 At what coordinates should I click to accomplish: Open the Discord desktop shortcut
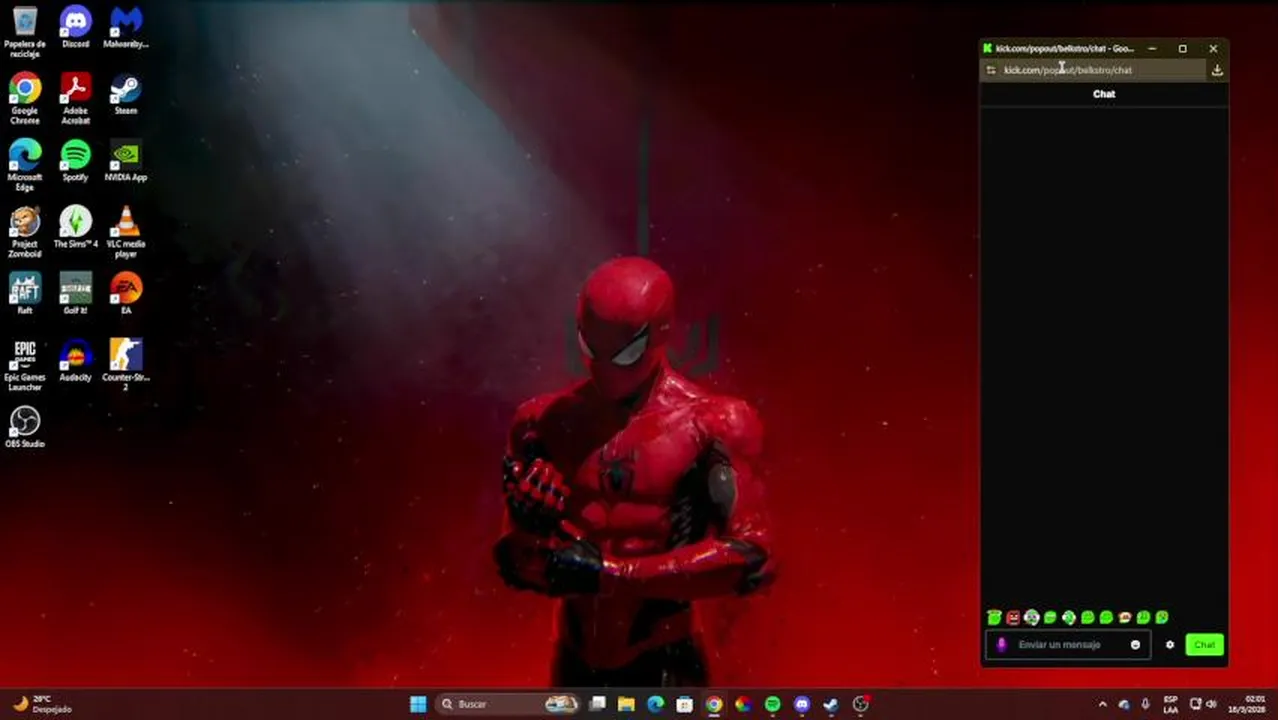75,27
